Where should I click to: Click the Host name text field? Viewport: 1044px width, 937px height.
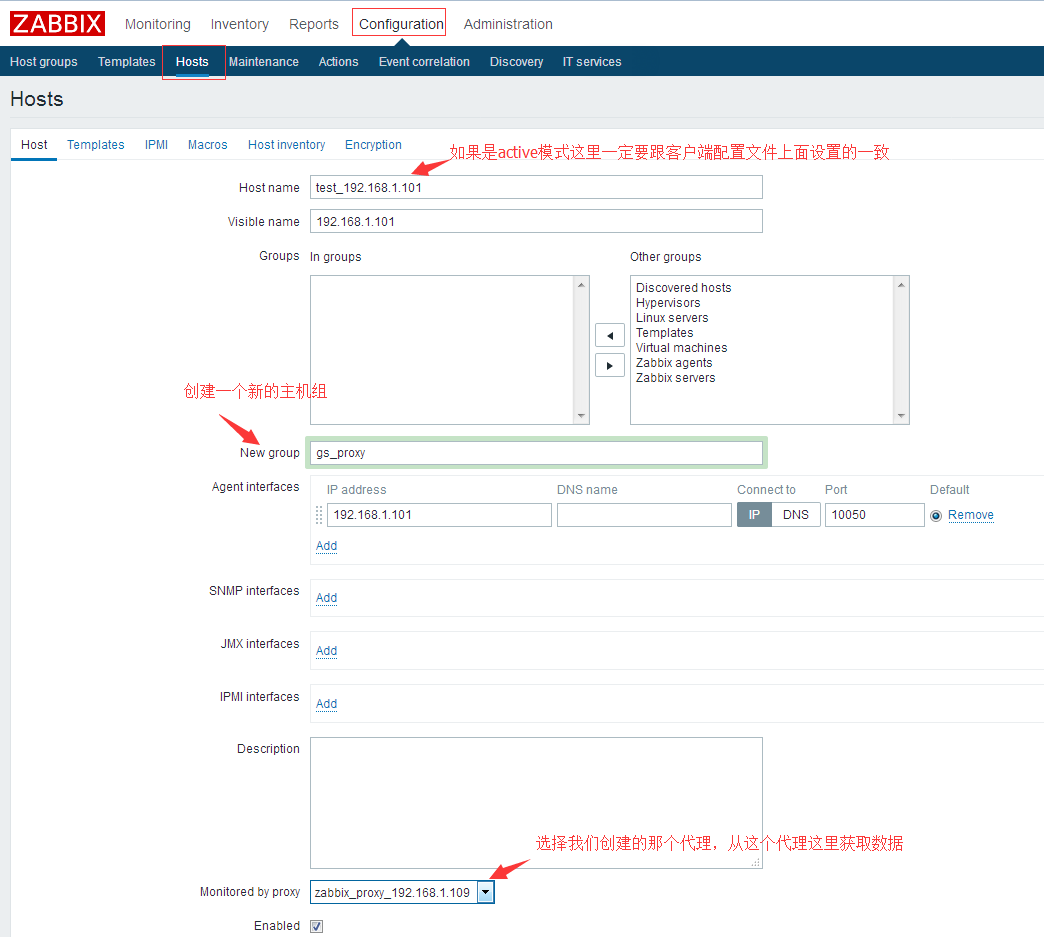click(x=536, y=187)
